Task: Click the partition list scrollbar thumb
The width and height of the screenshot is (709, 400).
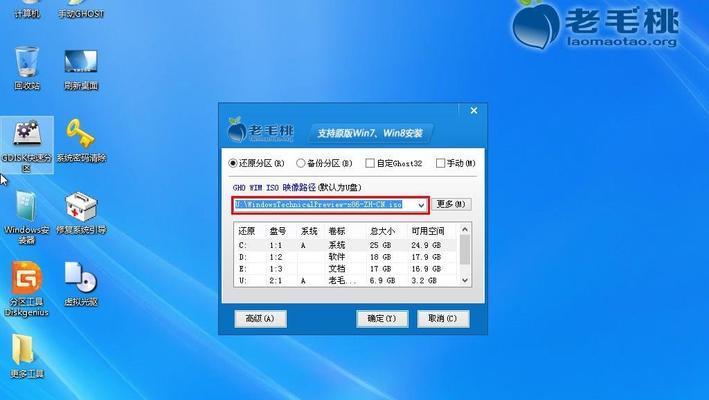Action: point(464,250)
